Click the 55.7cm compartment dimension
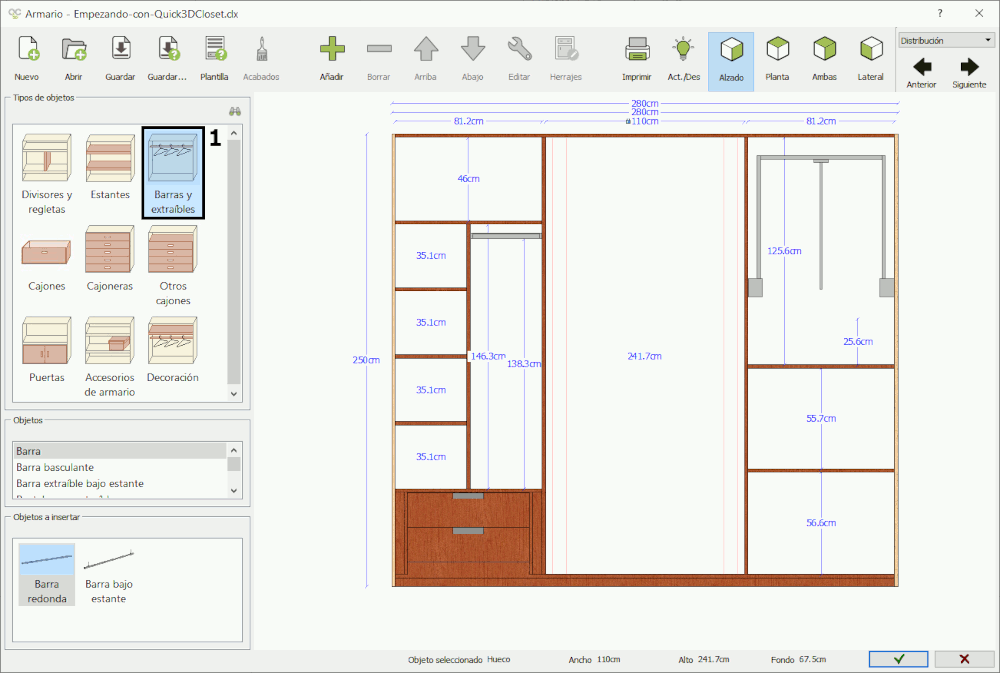Viewport: 1000px width, 673px height. (x=821, y=418)
